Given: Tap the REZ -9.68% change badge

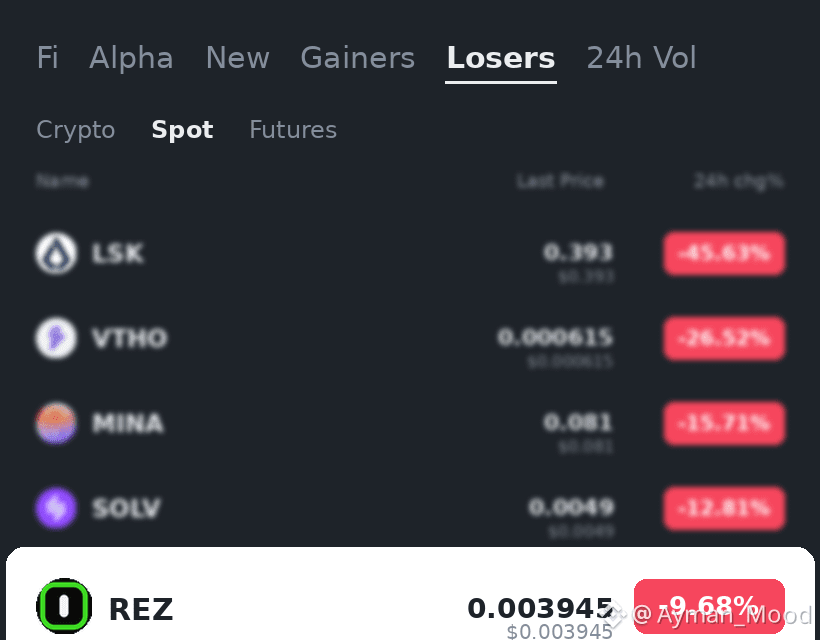Looking at the screenshot, I should click(x=709, y=606).
